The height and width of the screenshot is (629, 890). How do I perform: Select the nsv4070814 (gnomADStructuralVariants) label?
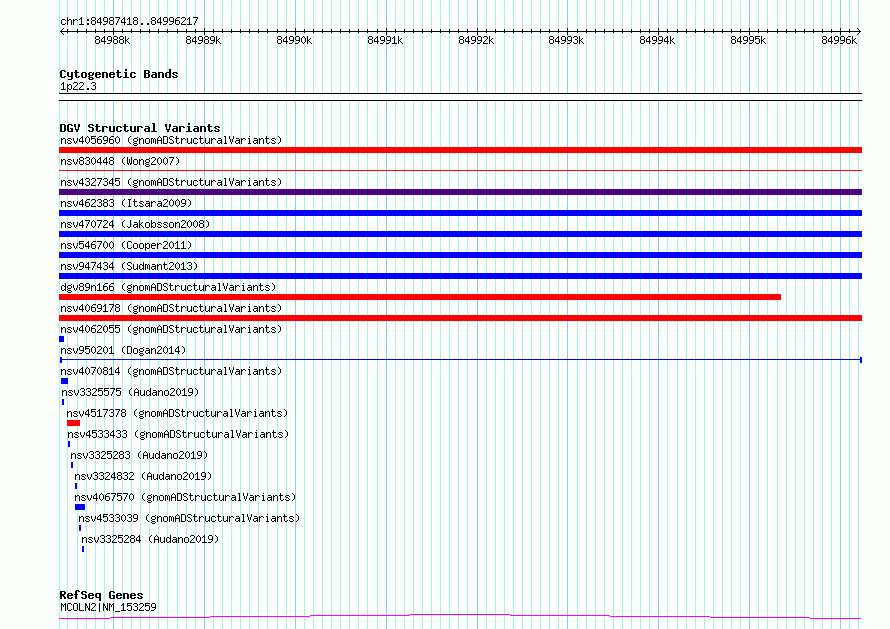(171, 371)
